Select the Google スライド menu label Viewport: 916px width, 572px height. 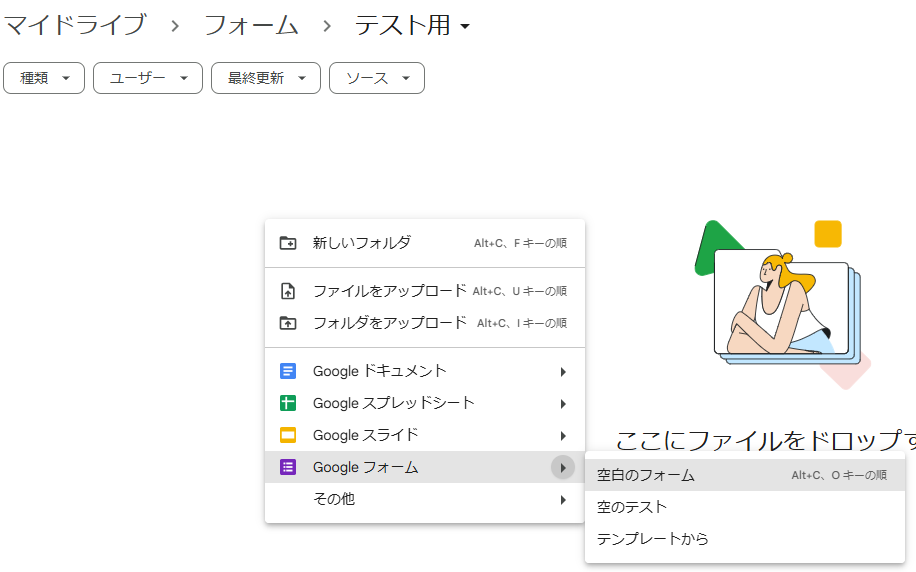pyautogui.click(x=366, y=435)
